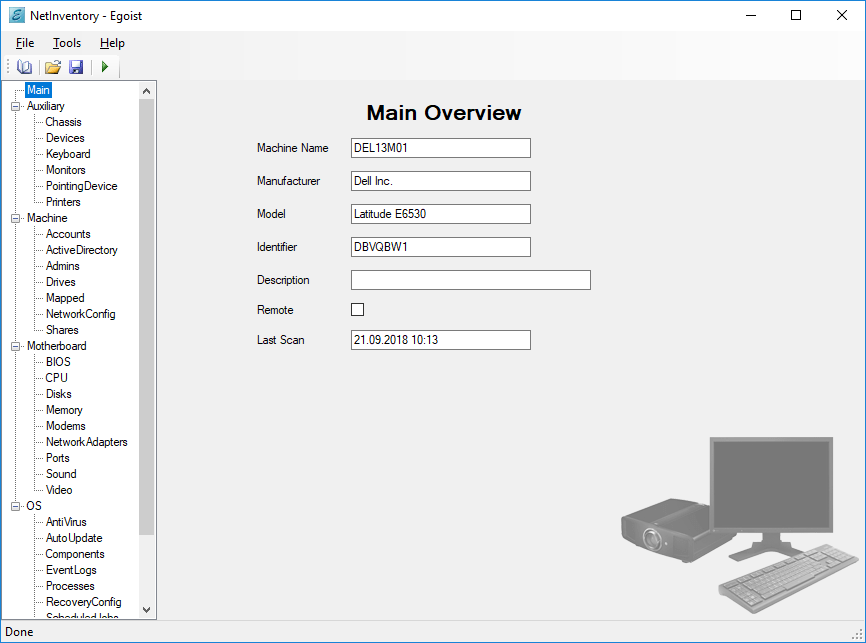Screen dimensions: 866x643
Task: Start scan with green play icon
Action: pos(105,67)
